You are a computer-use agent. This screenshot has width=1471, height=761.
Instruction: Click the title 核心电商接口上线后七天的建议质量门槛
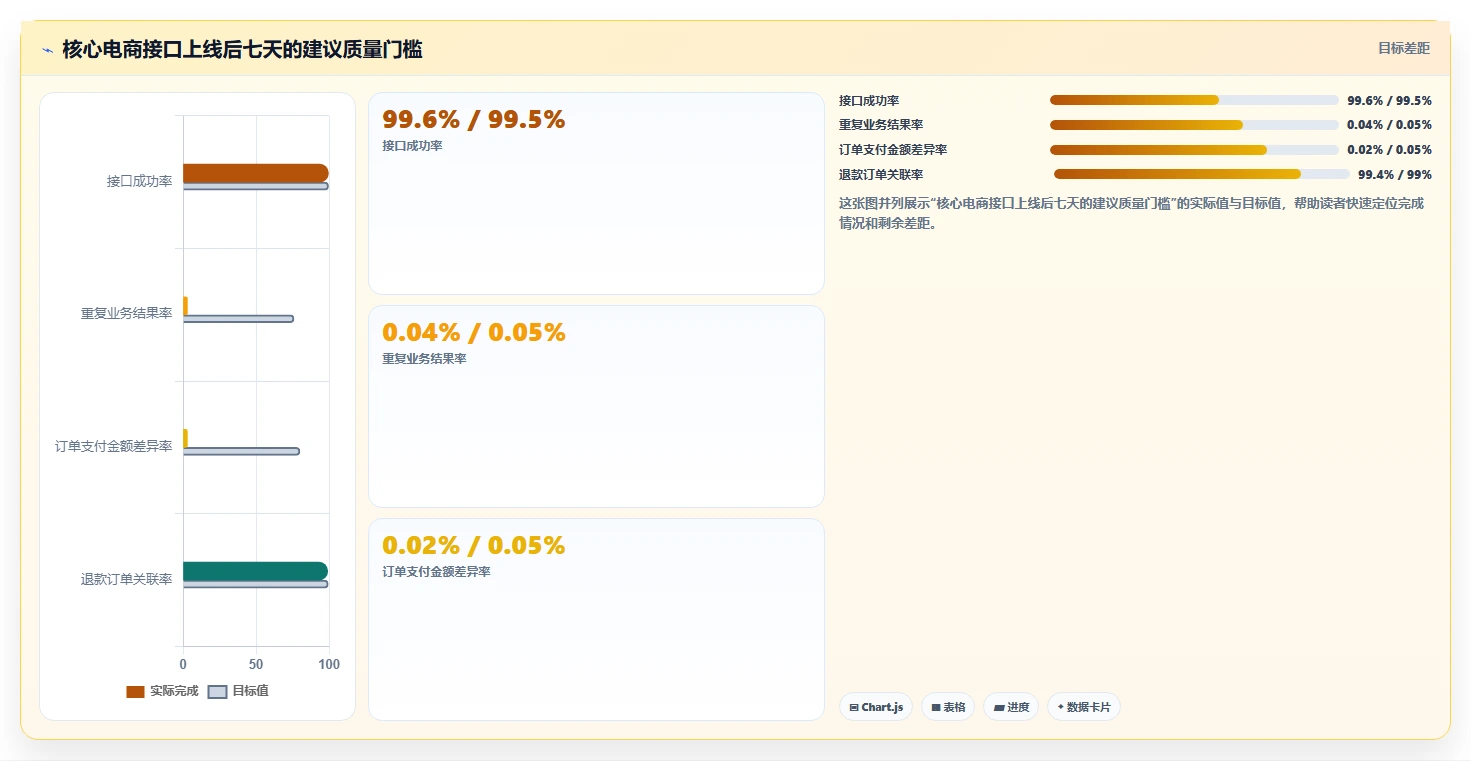coord(242,49)
